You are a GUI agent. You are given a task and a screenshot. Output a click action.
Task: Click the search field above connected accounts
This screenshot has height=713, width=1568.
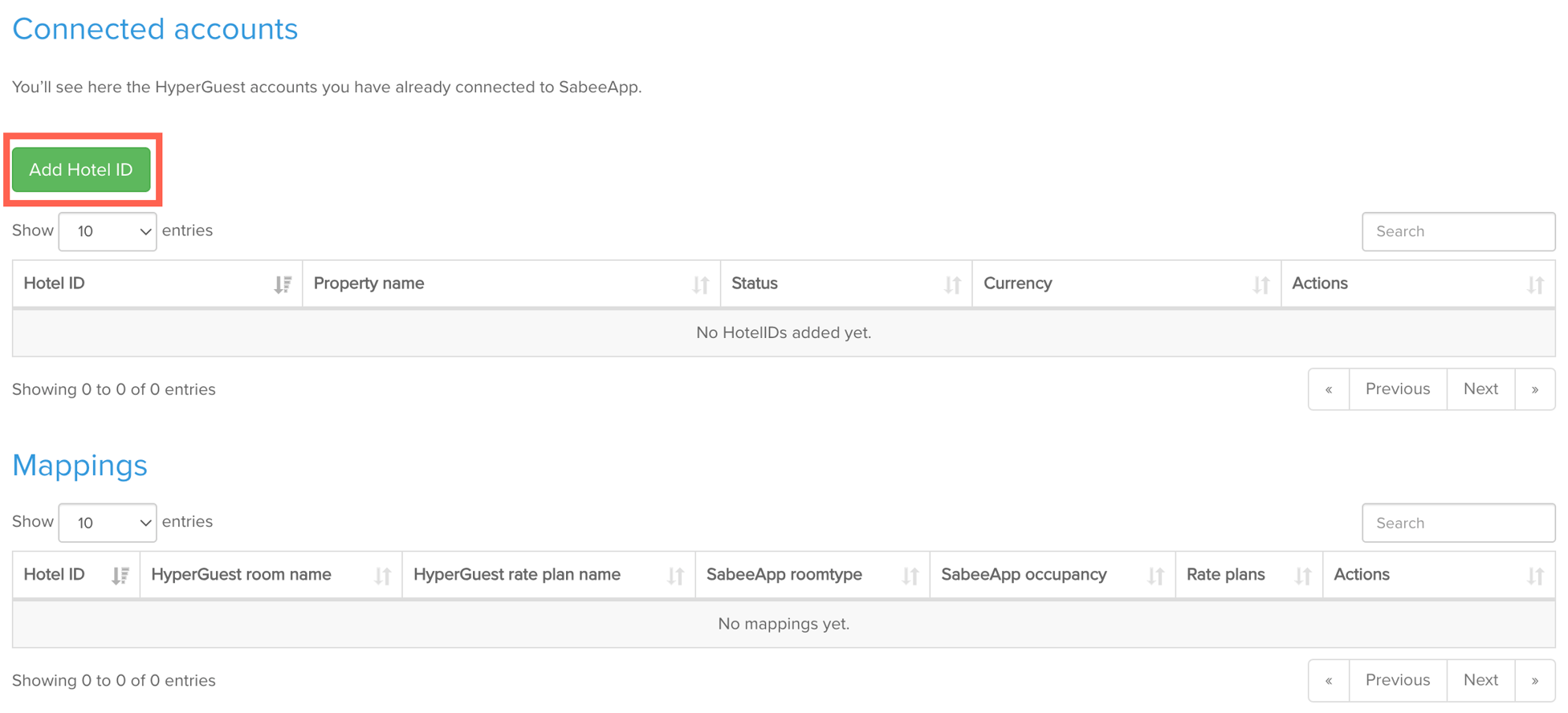[x=1458, y=231]
